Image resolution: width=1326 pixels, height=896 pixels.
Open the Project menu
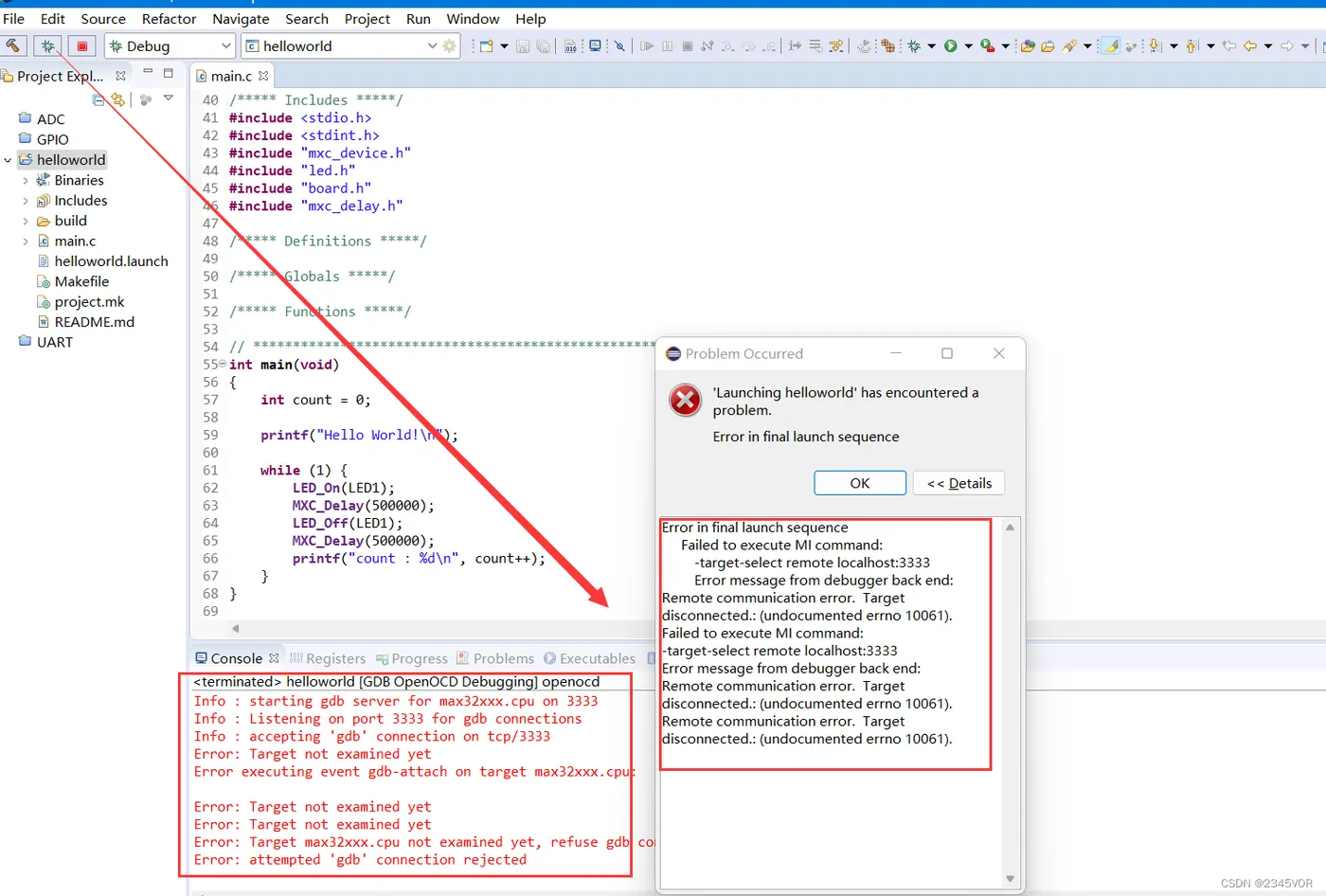pyautogui.click(x=367, y=19)
